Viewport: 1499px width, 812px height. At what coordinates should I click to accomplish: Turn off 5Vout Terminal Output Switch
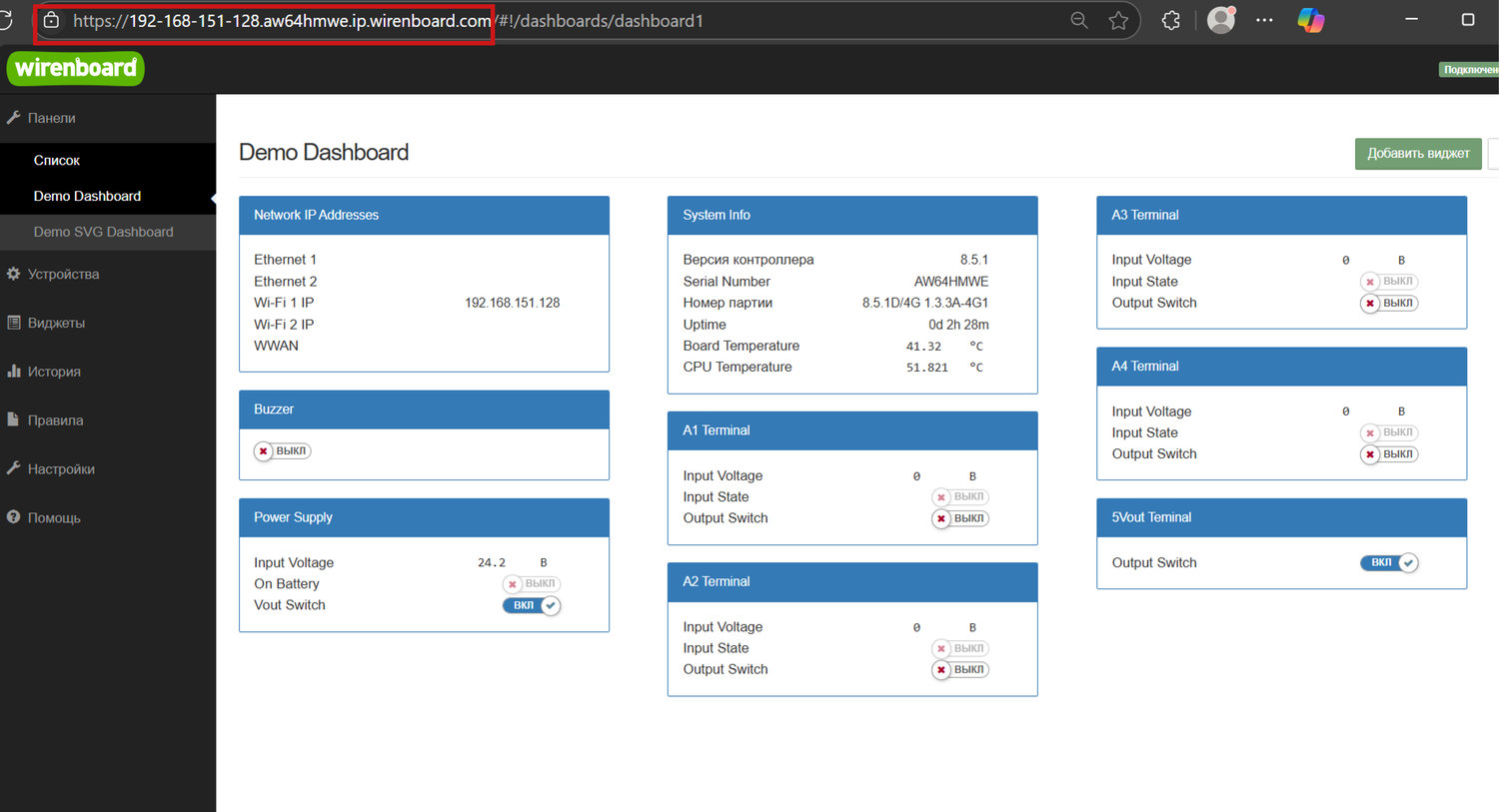click(1389, 563)
